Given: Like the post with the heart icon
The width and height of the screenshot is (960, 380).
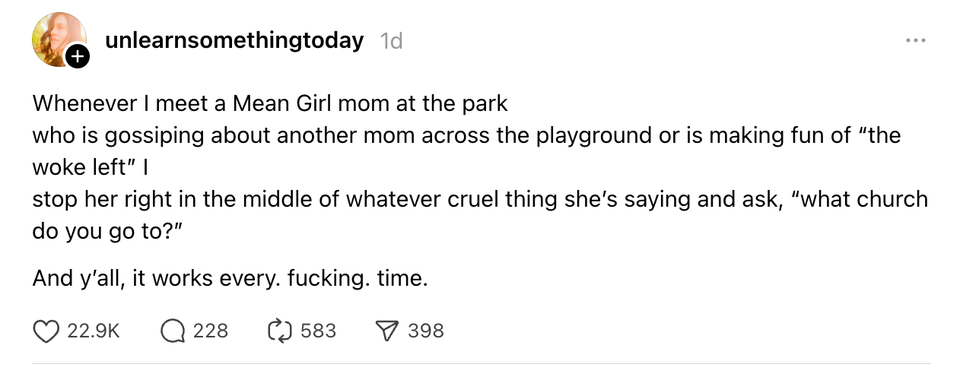Looking at the screenshot, I should pyautogui.click(x=47, y=331).
